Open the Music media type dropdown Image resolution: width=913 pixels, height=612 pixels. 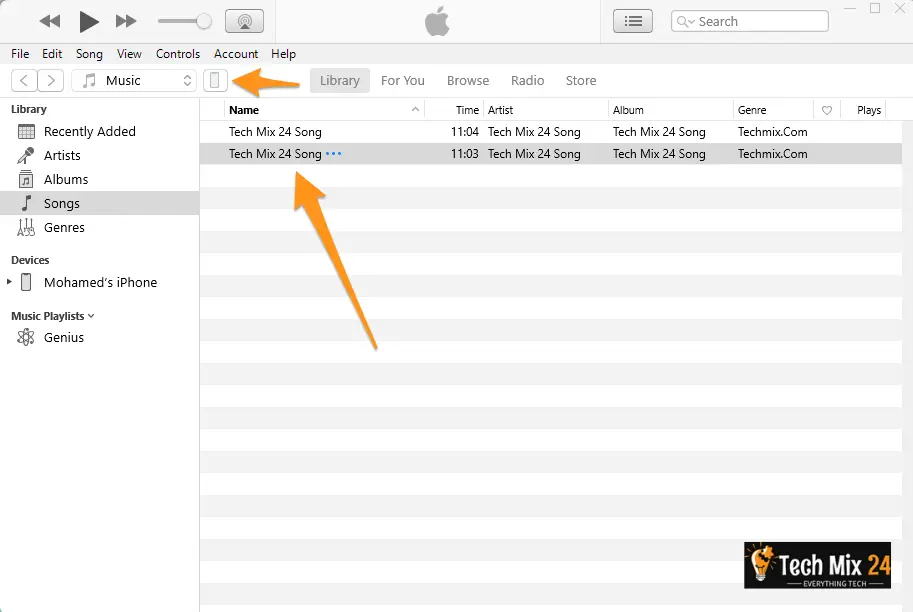tap(134, 80)
